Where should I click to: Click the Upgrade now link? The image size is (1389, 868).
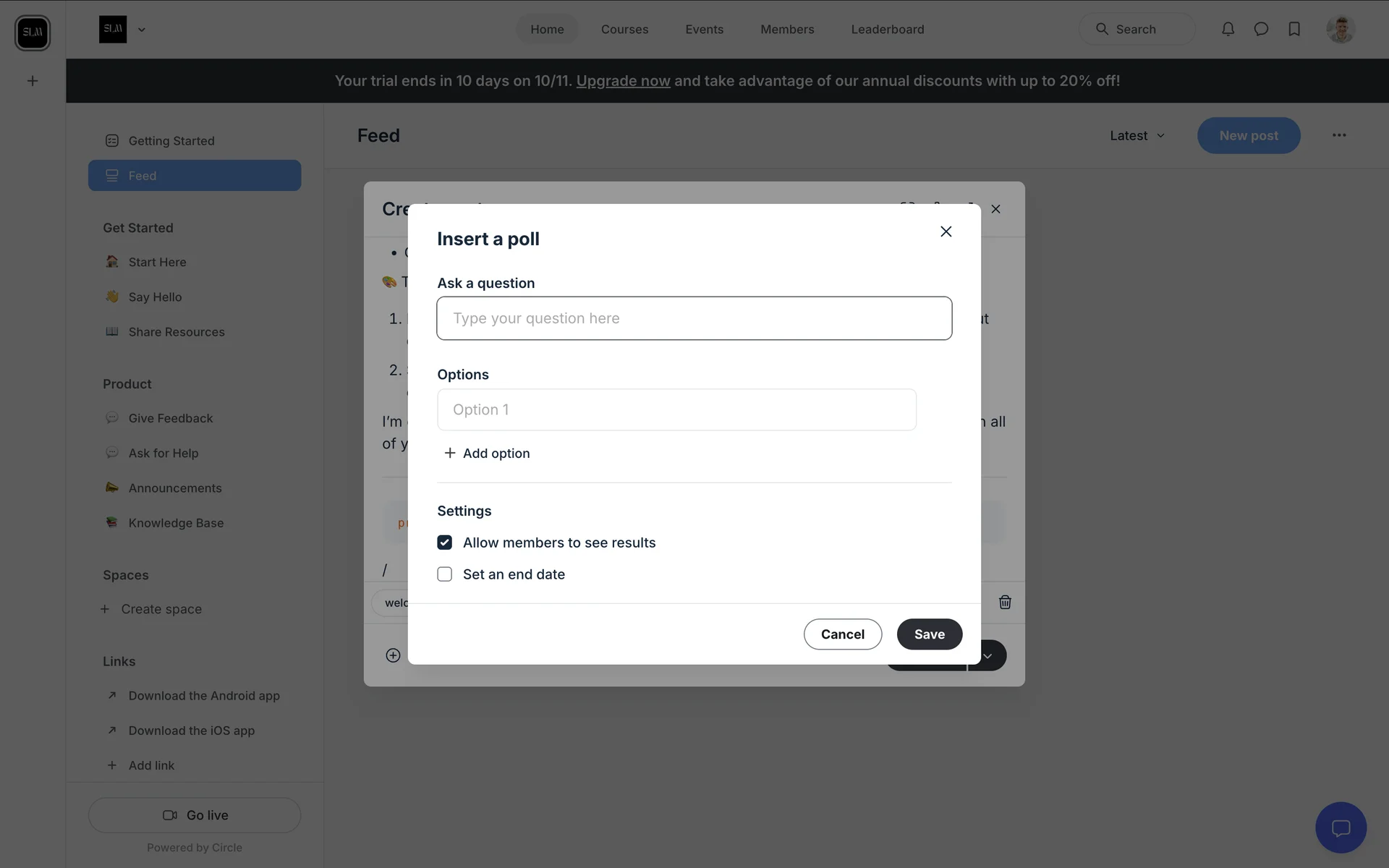coord(623,81)
